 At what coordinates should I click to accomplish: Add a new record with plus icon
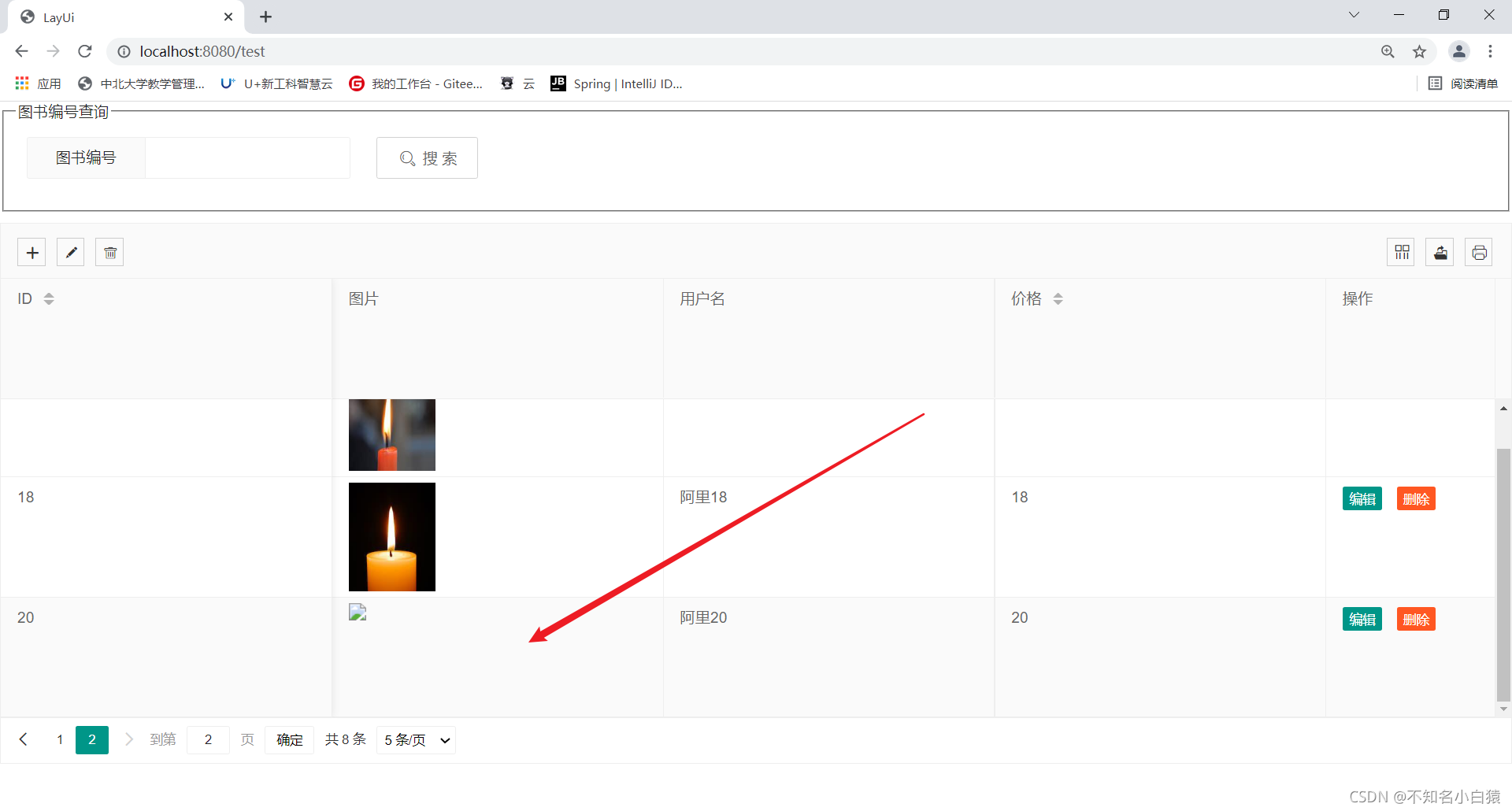(x=31, y=253)
